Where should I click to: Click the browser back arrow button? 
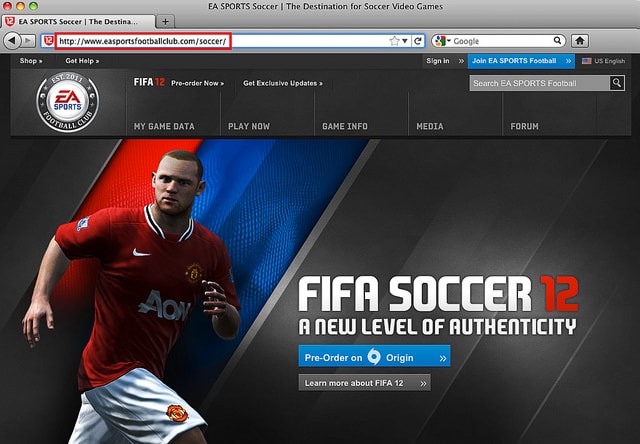point(12,41)
